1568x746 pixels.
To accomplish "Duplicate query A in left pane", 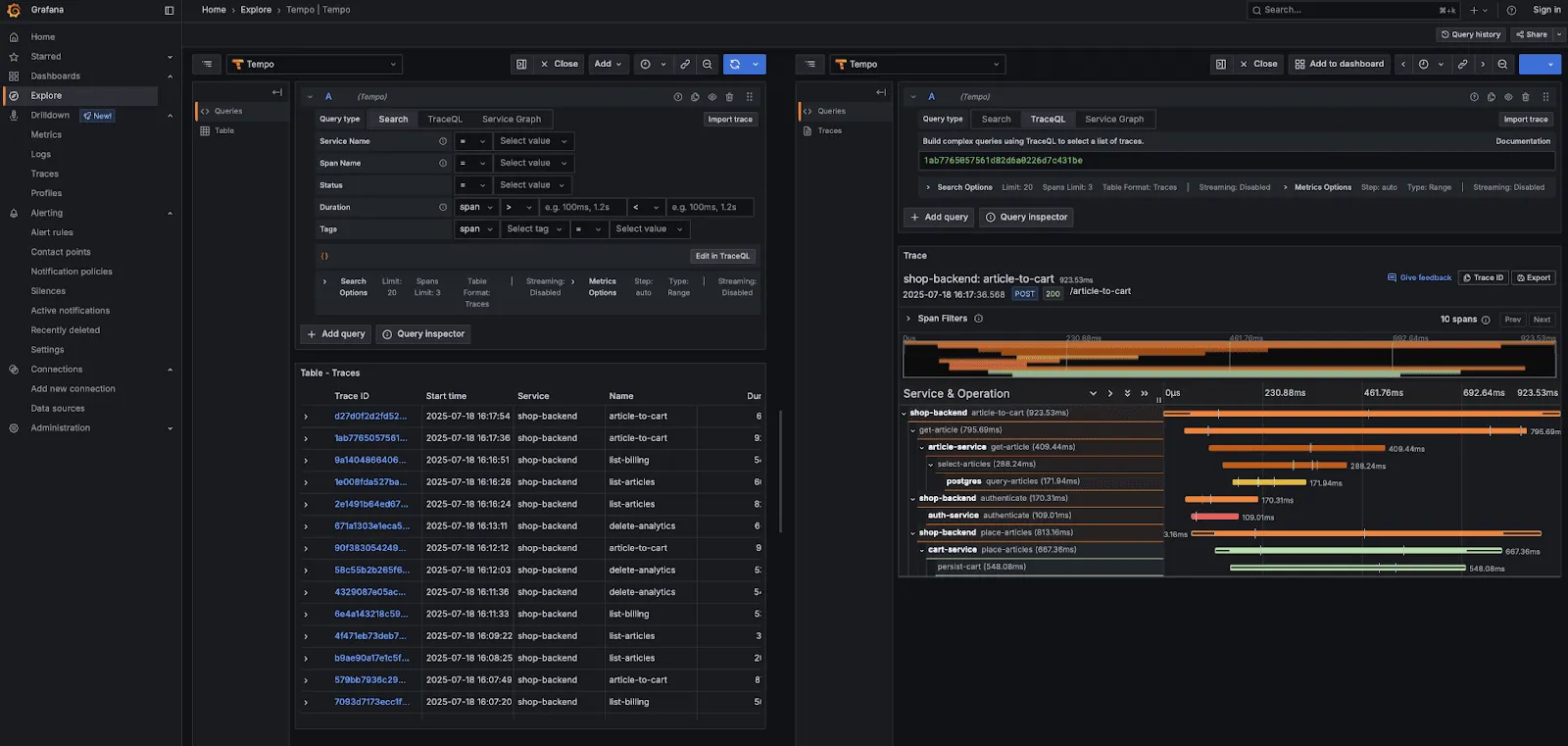I will pyautogui.click(x=695, y=97).
